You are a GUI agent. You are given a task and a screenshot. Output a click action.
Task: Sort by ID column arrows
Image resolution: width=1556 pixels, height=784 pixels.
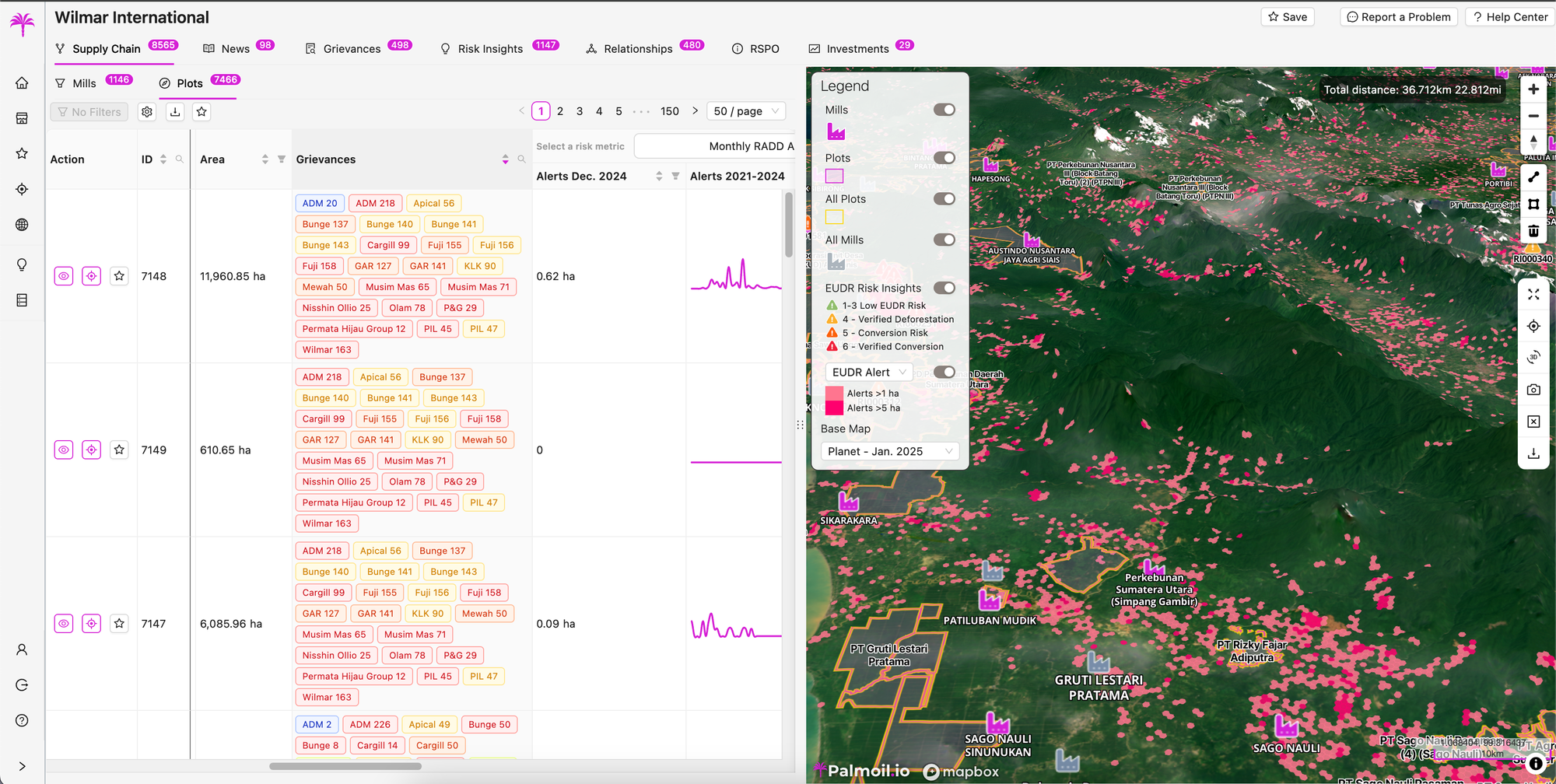point(163,159)
